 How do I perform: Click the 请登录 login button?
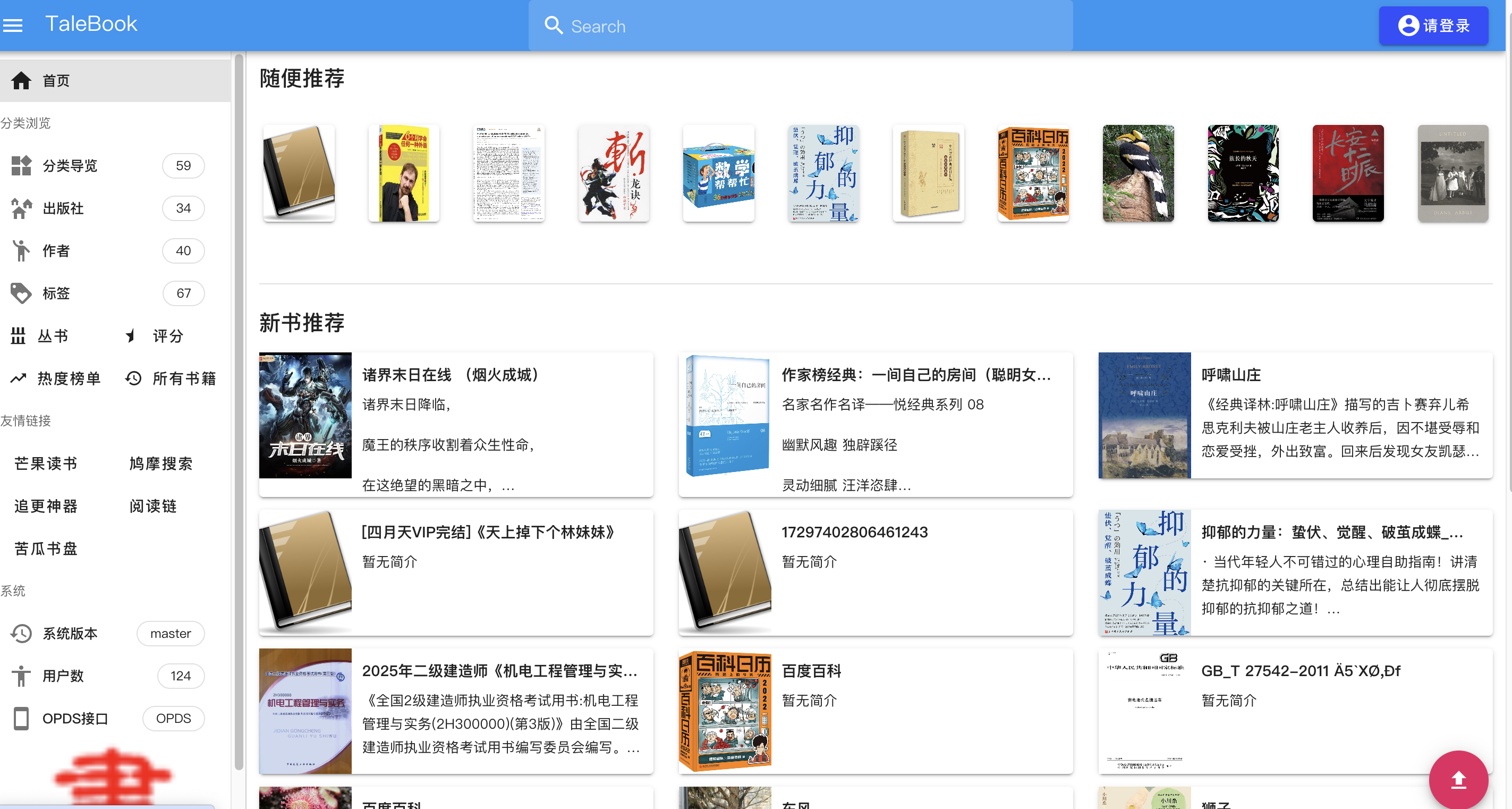pos(1433,26)
